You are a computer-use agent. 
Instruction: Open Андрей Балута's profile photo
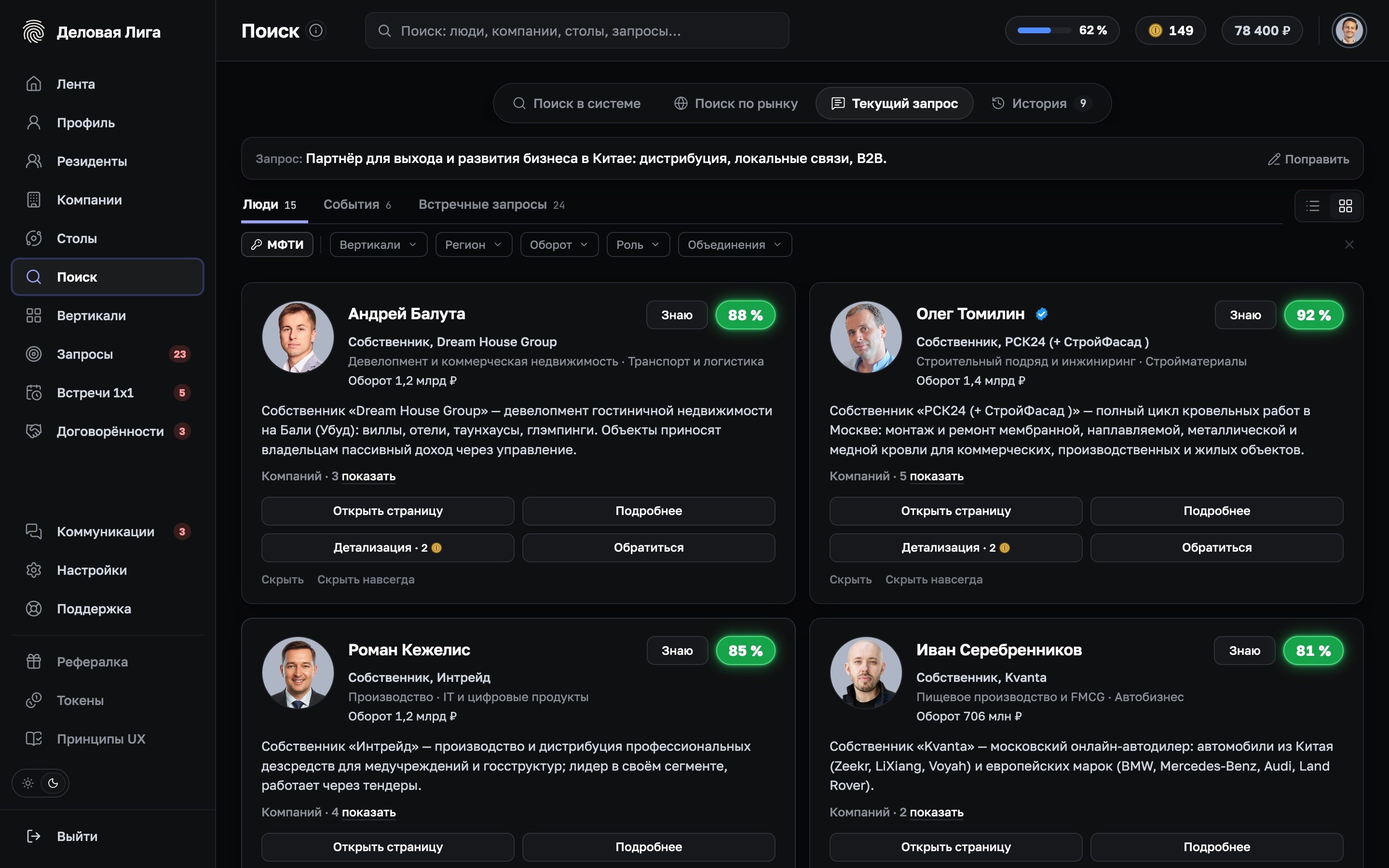pyautogui.click(x=298, y=337)
